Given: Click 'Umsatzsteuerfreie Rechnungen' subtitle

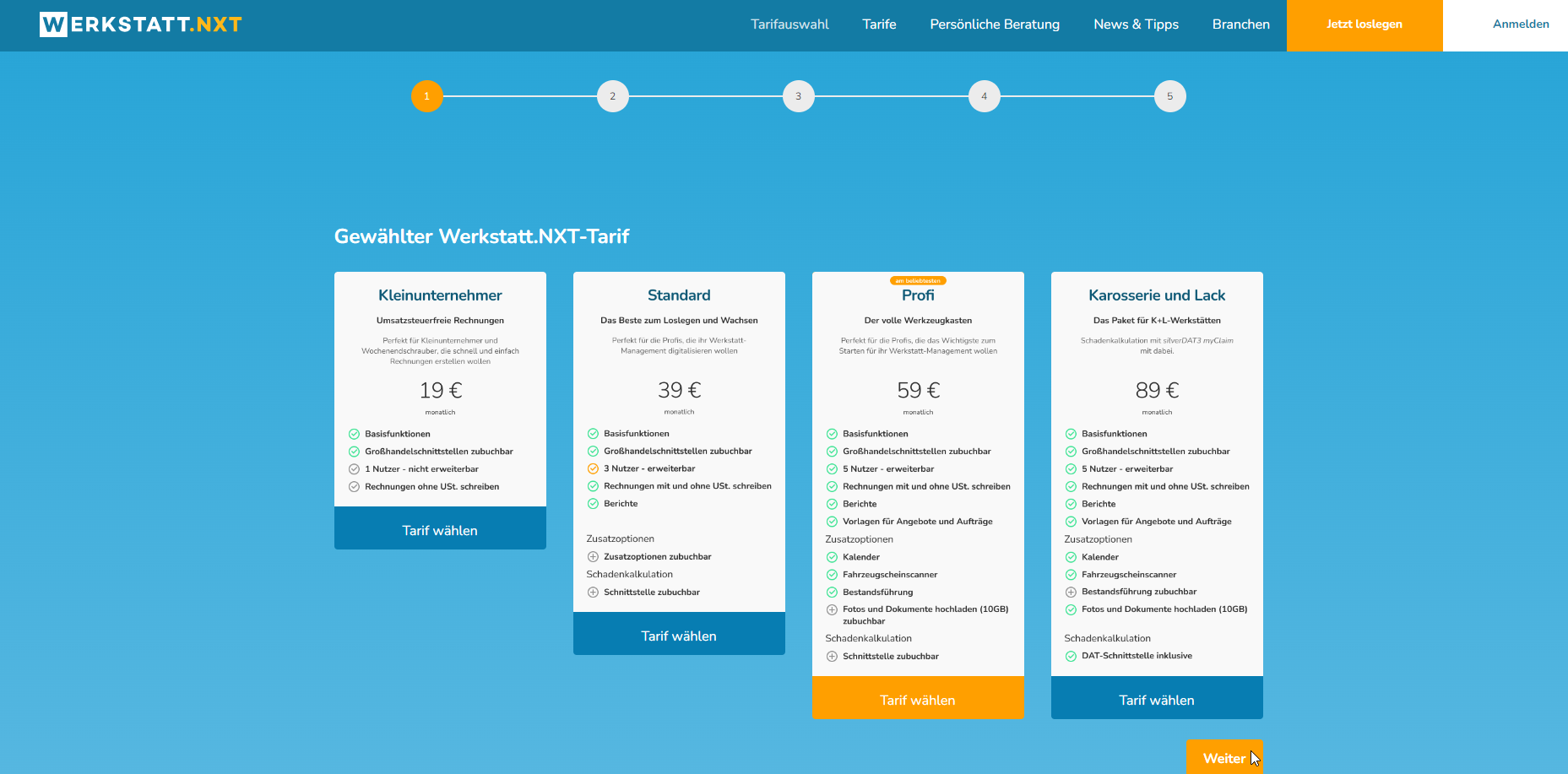Looking at the screenshot, I should tap(440, 321).
